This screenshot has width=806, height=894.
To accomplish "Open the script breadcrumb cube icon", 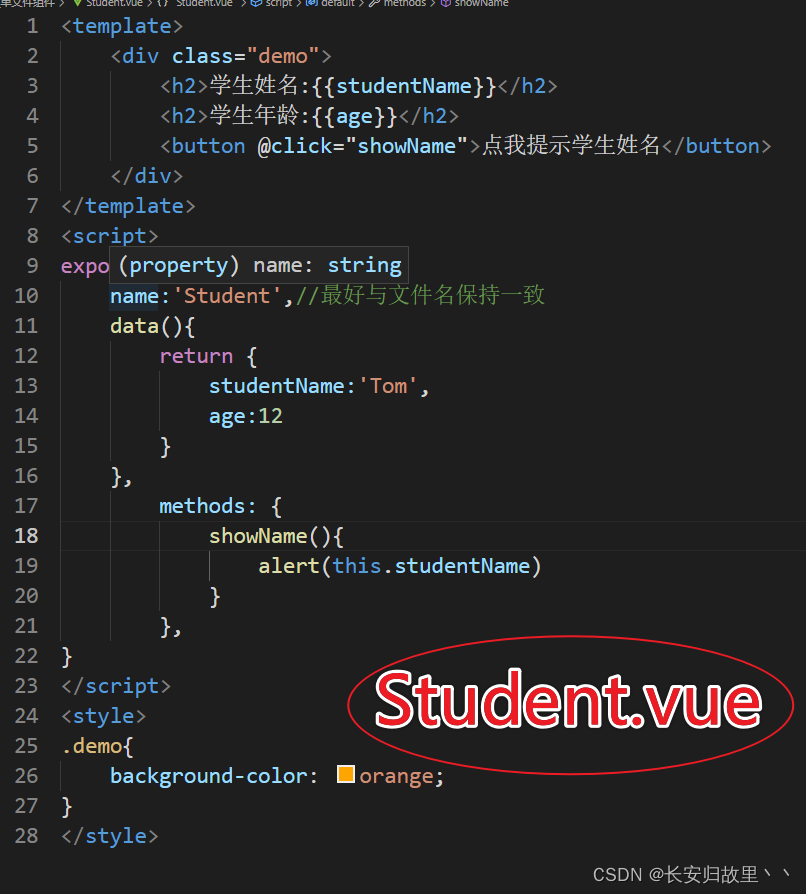I will (257, 3).
